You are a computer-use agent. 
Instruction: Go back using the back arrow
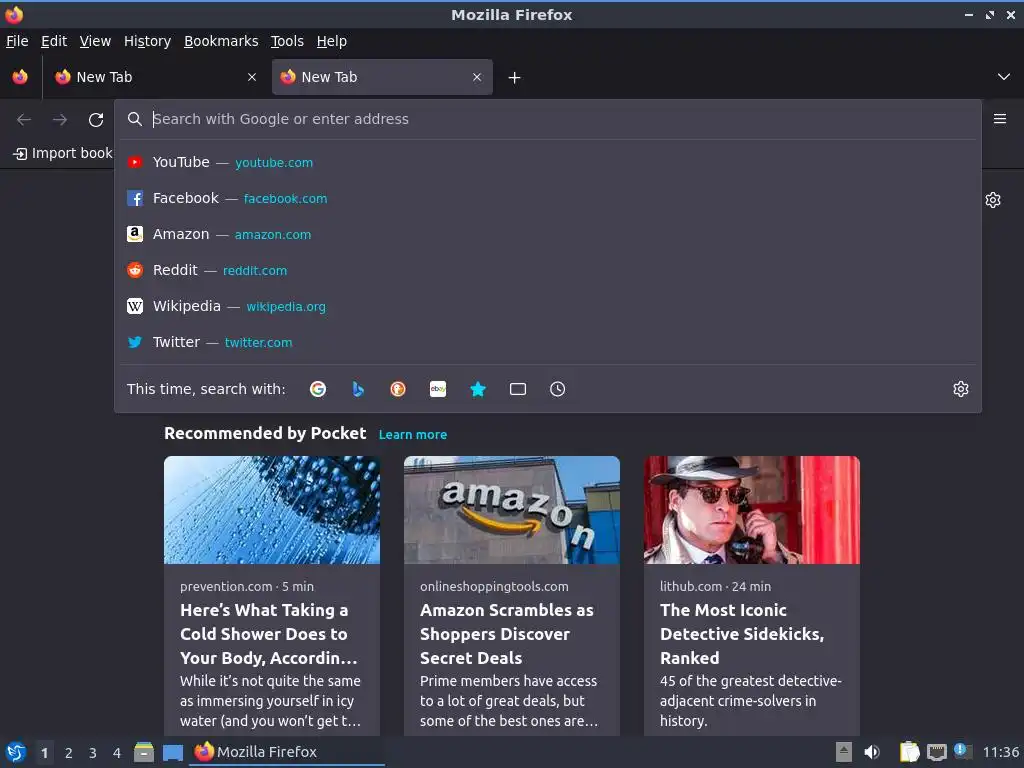pos(24,120)
